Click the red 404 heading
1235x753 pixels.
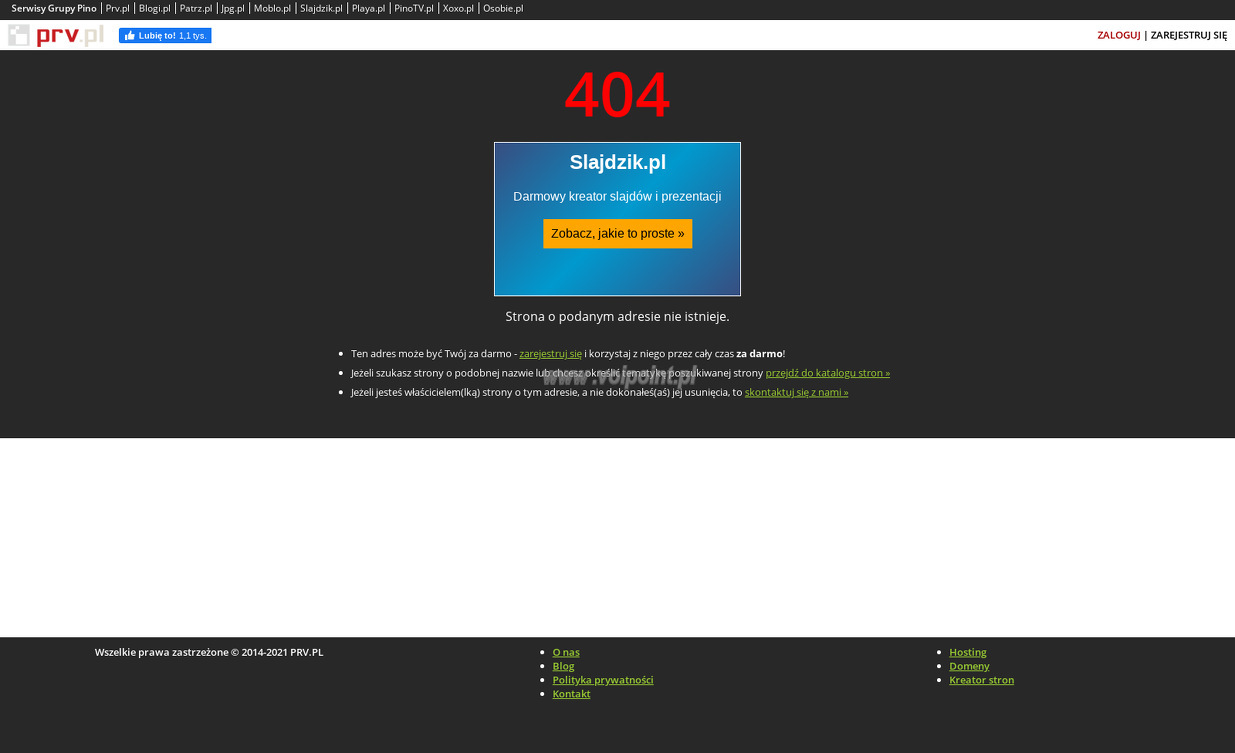click(x=617, y=96)
